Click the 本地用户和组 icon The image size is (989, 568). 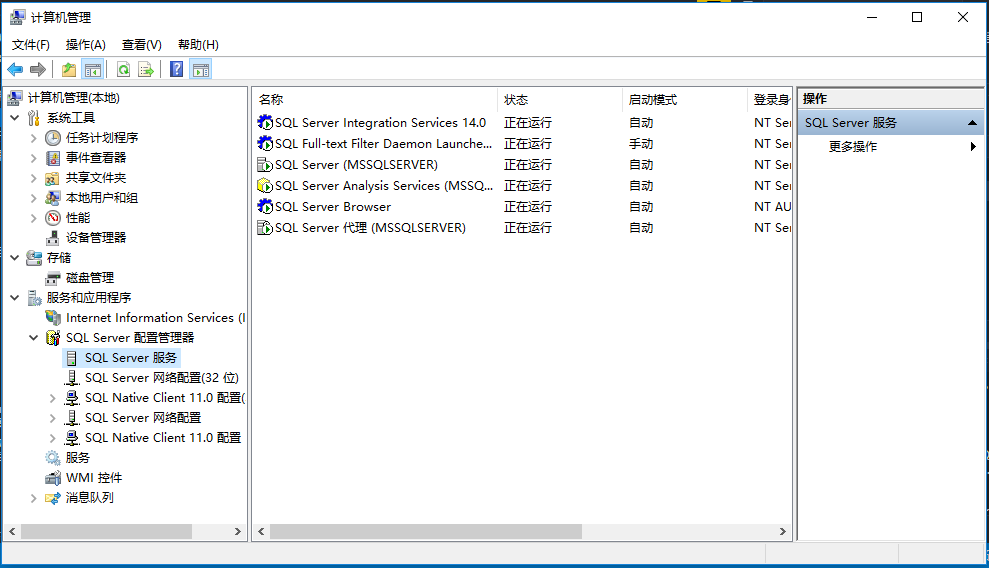pos(52,198)
